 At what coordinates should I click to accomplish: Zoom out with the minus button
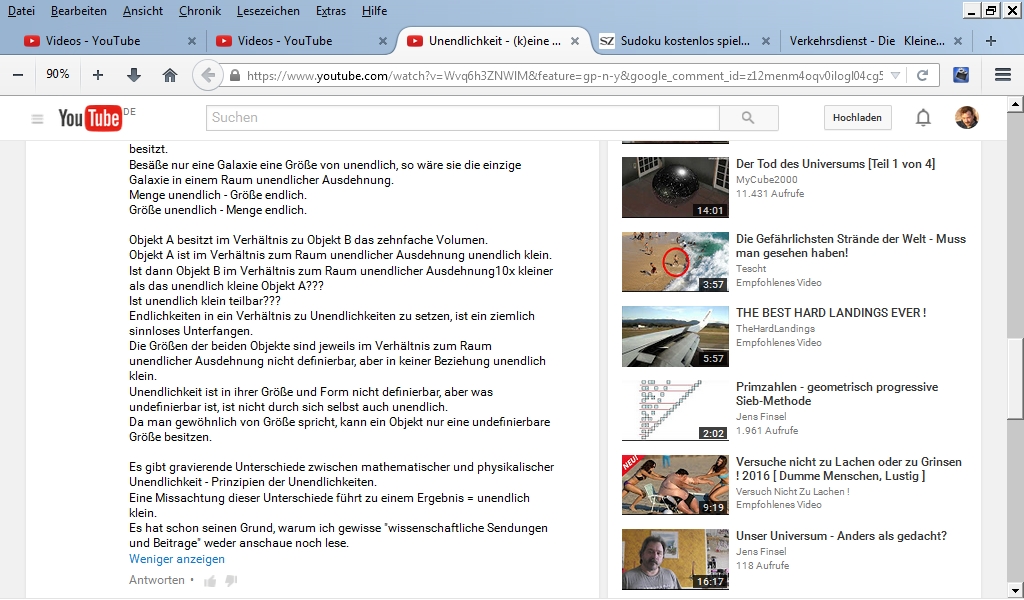[x=18, y=75]
